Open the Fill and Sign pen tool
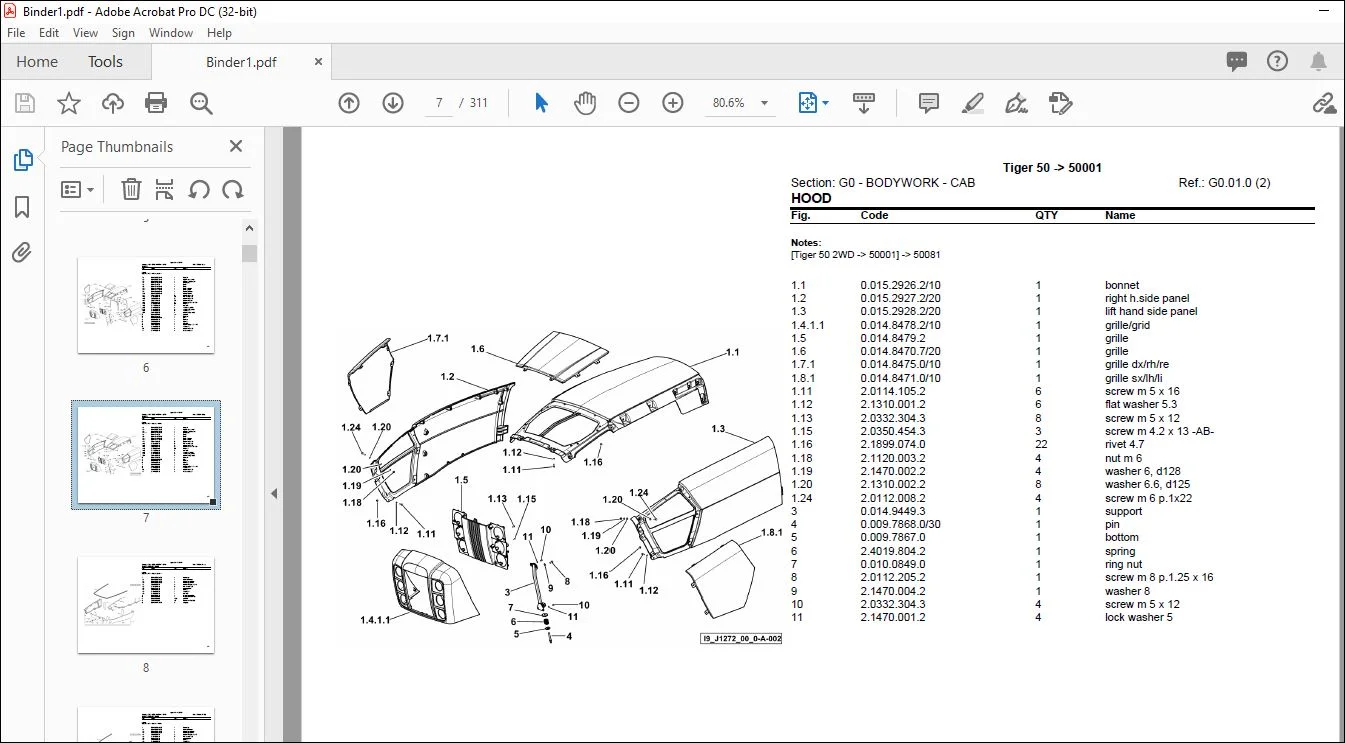 click(x=1016, y=103)
